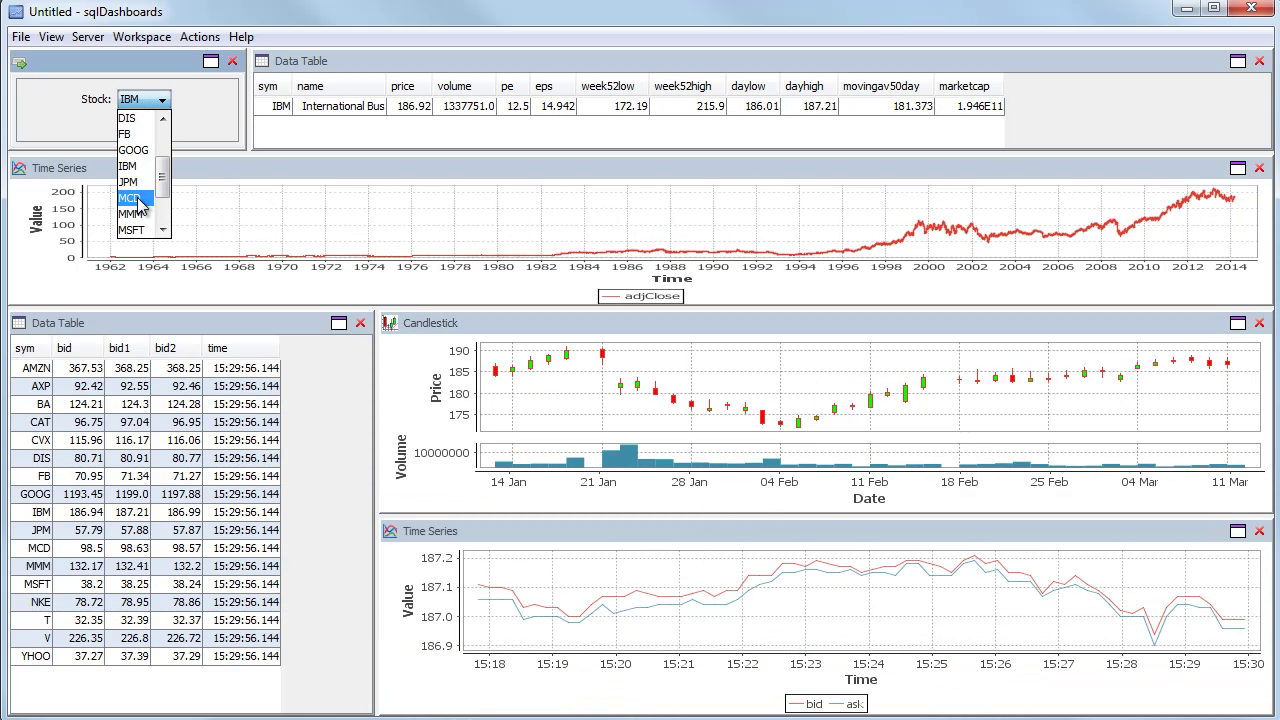This screenshot has width=1280, height=720.
Task: Select GOOG from the Stock list
Action: 133,150
